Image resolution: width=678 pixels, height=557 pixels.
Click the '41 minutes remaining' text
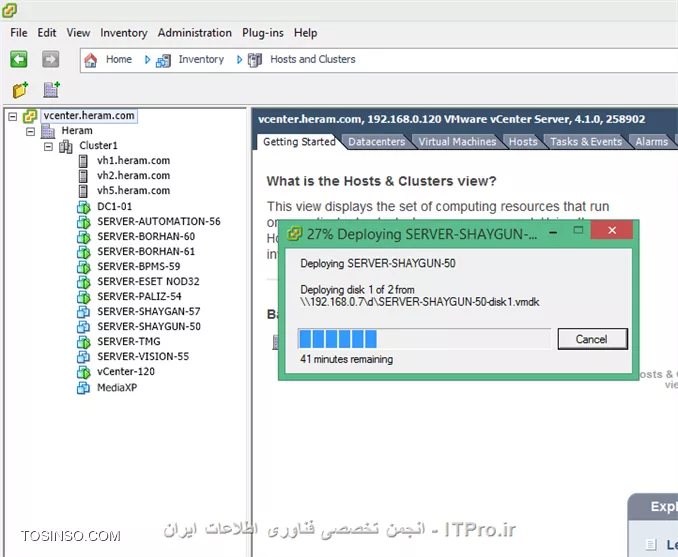click(x=347, y=359)
